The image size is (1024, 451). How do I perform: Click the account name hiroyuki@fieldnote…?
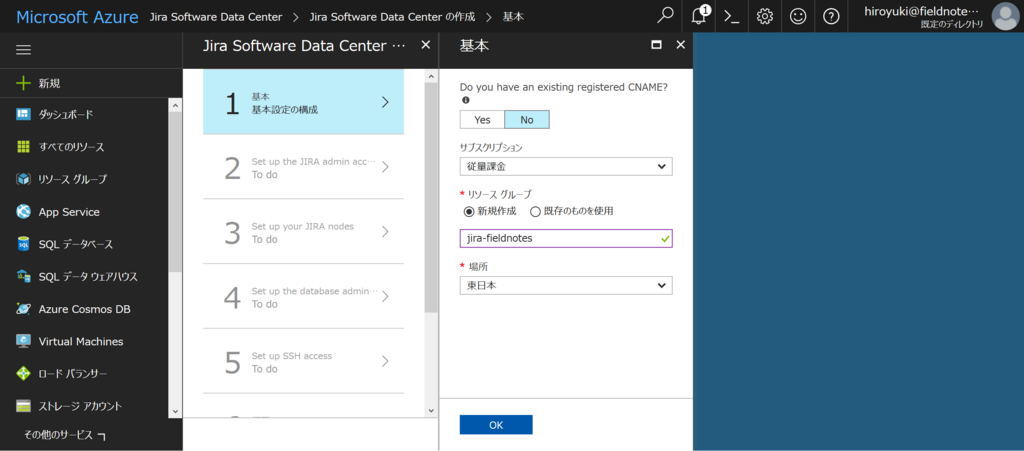click(923, 11)
